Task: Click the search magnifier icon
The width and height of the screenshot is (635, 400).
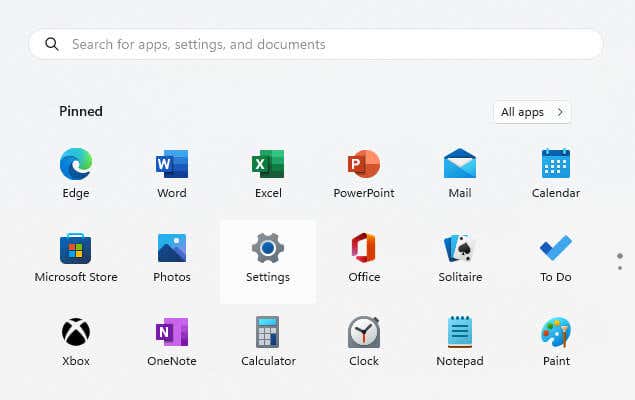Action: click(52, 44)
